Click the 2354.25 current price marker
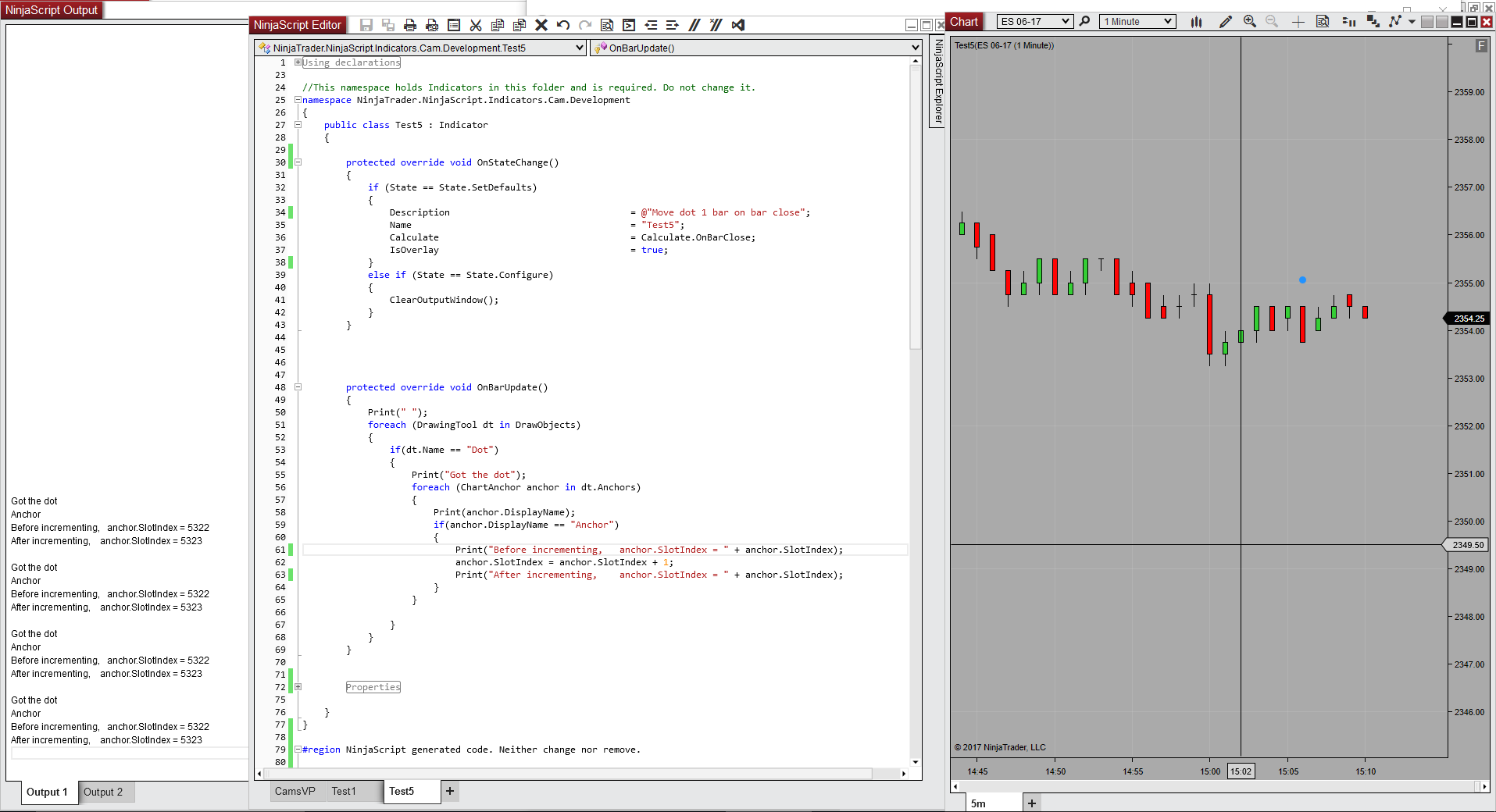Screen dimensions: 1496x812 pos(1468,319)
